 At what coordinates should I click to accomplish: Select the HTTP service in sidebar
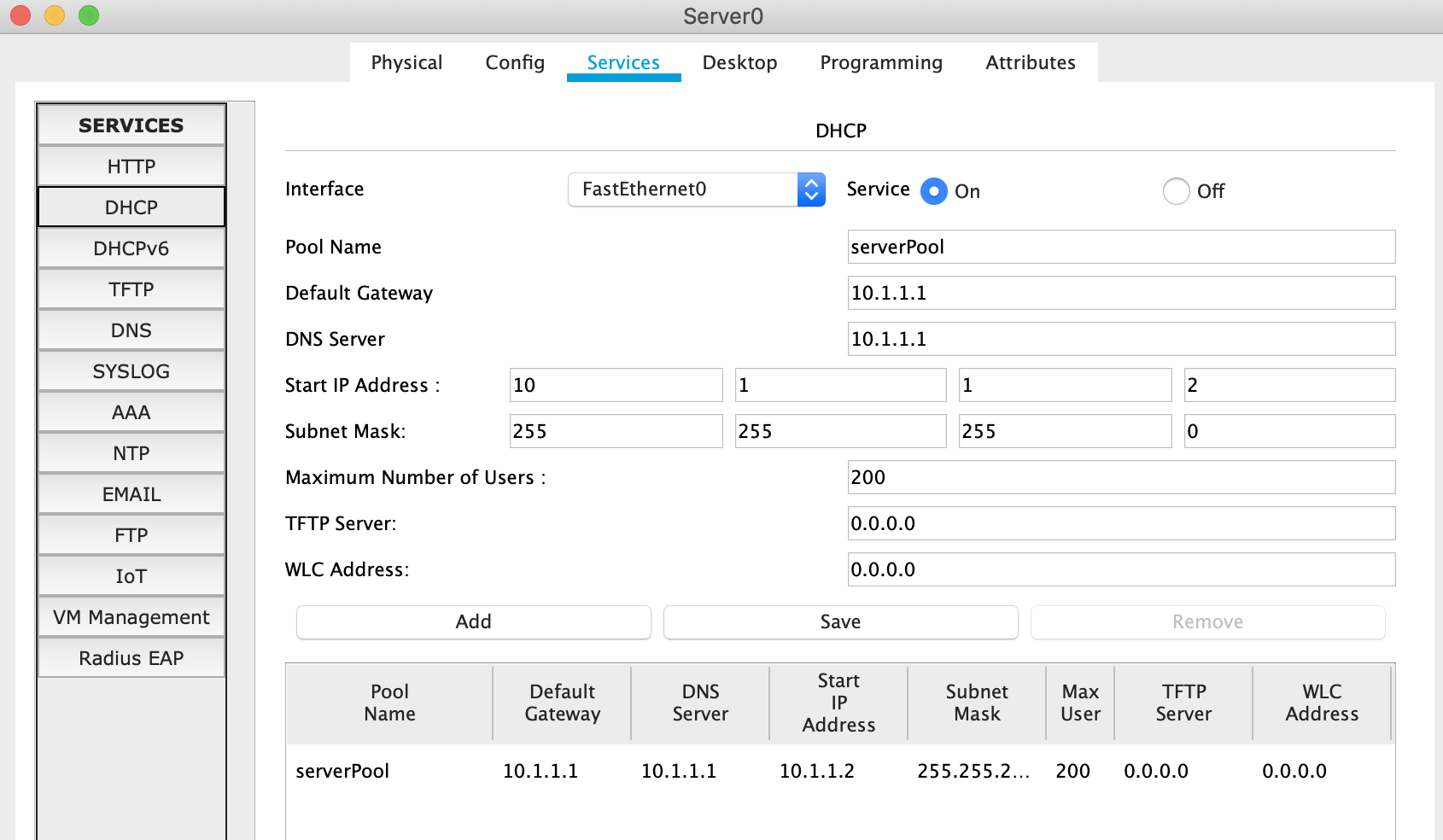[x=131, y=166]
